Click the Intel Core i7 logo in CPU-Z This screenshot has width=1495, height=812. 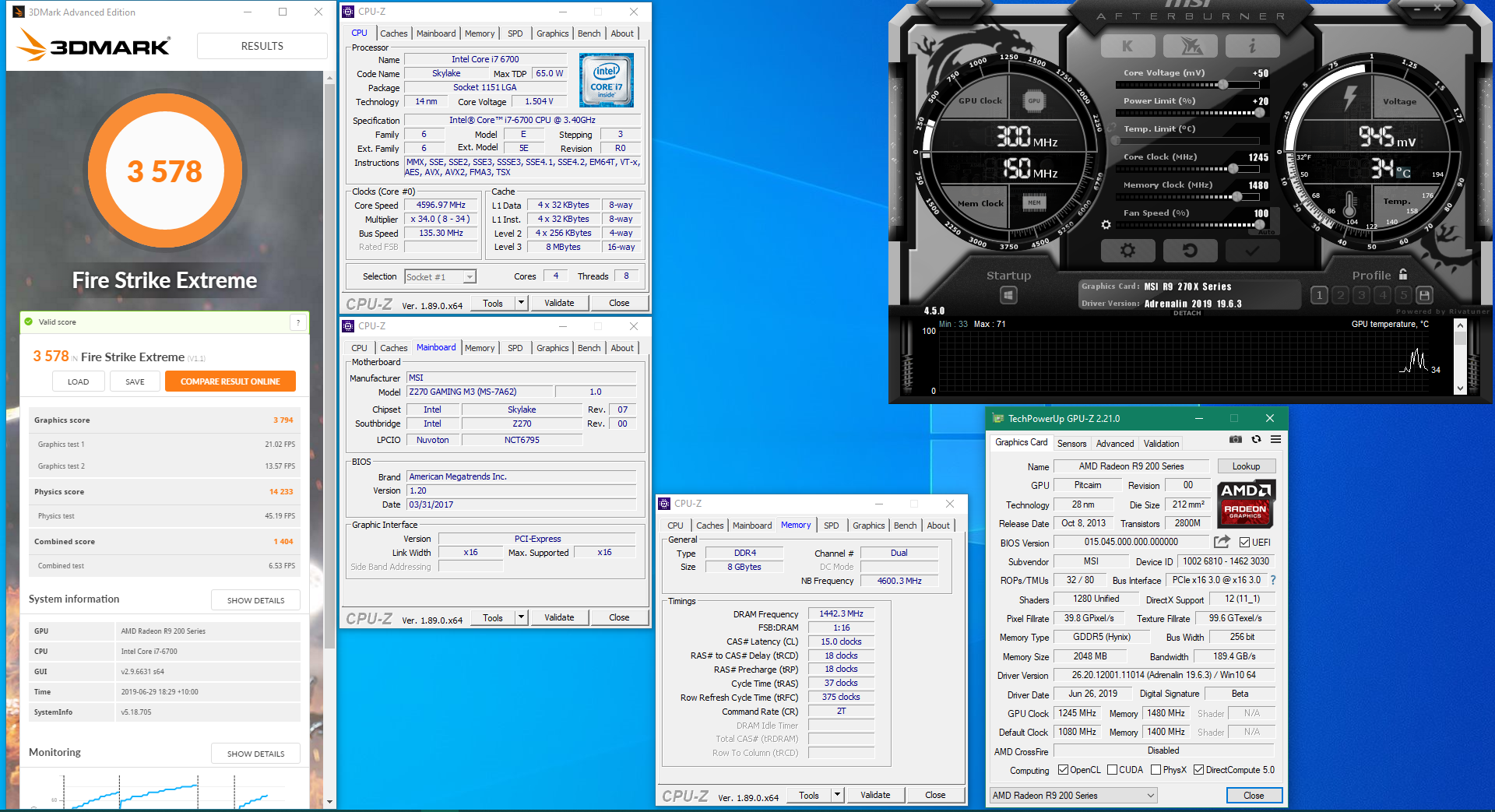607,80
